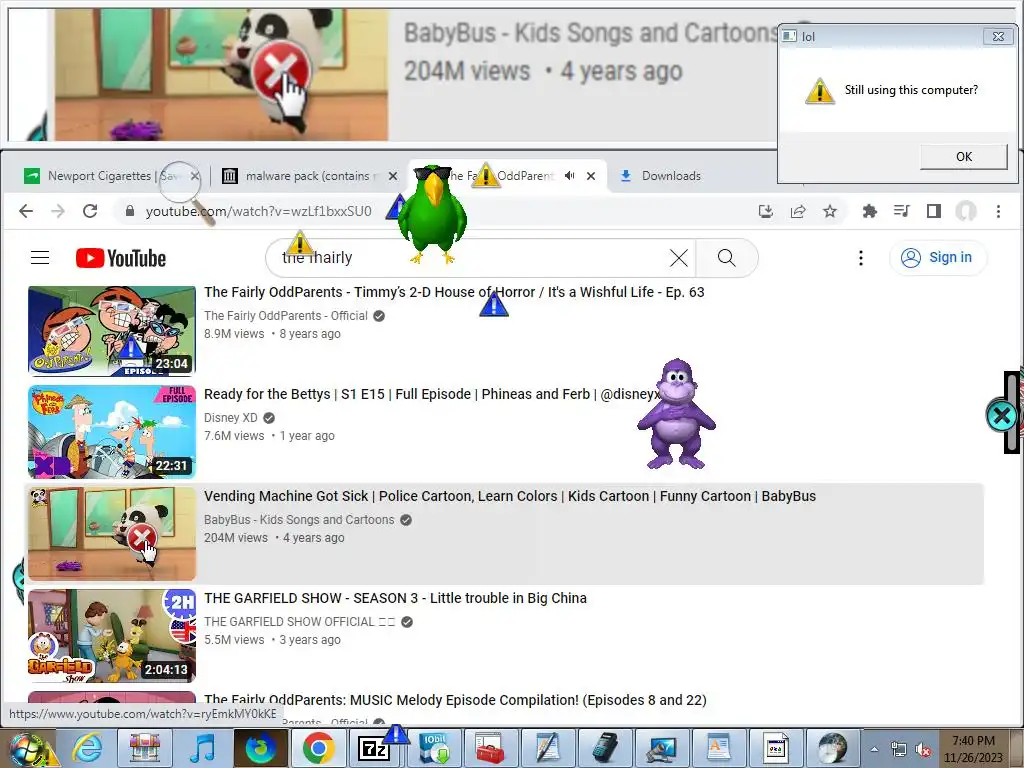Open the YouTube hamburger guide menu
Screen dimensions: 1024x768
40,257
